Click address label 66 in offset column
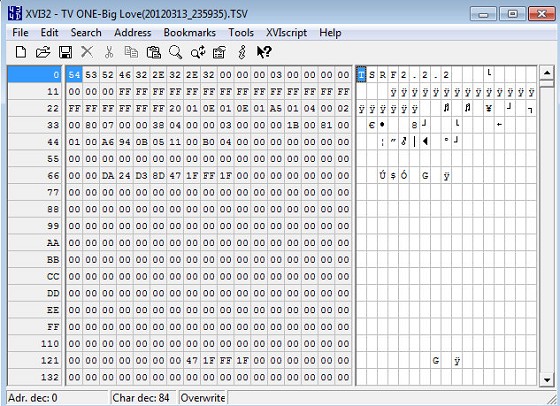Image resolution: width=560 pixels, height=406 pixels. (35, 176)
